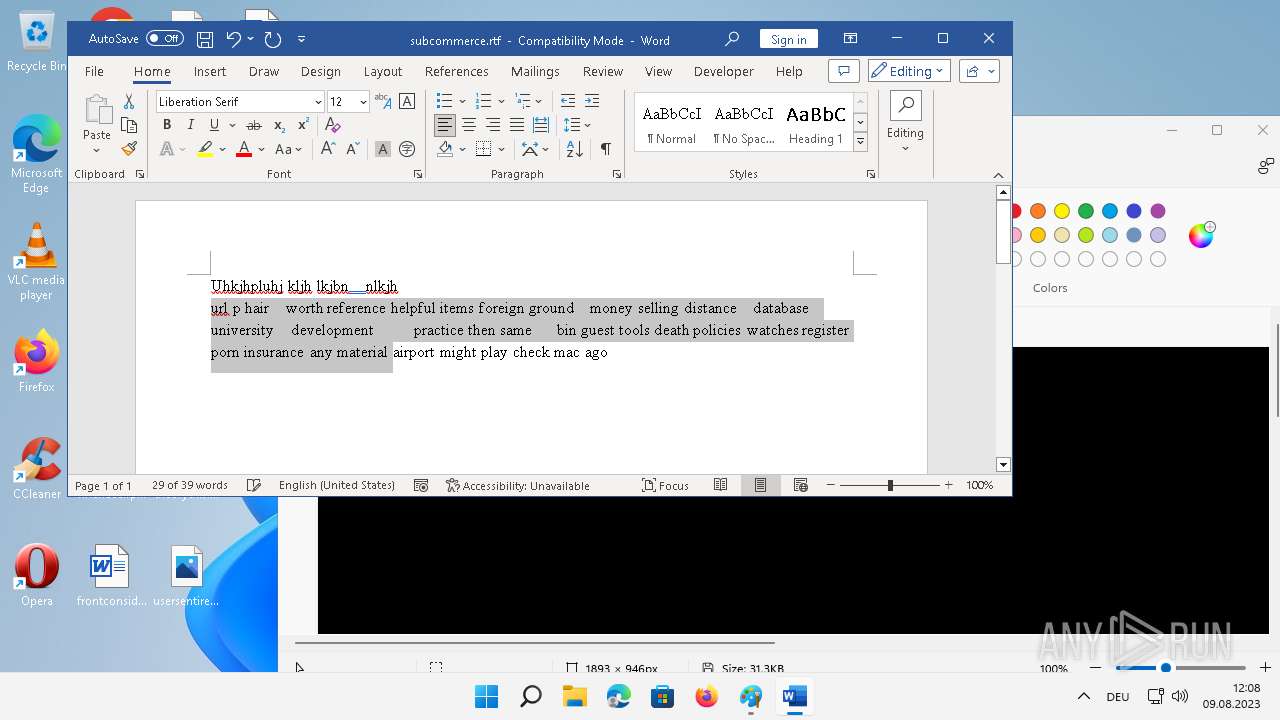Toggle Align Right
The width and height of the screenshot is (1280, 720).
click(x=493, y=125)
